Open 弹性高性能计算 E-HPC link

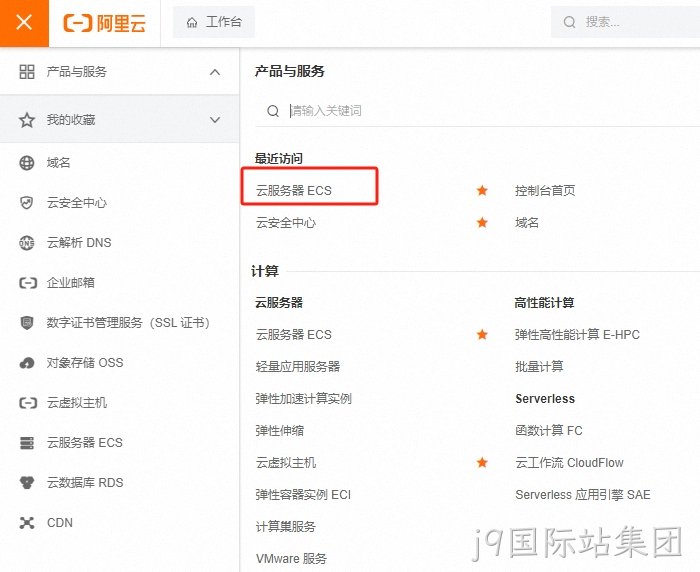click(577, 334)
